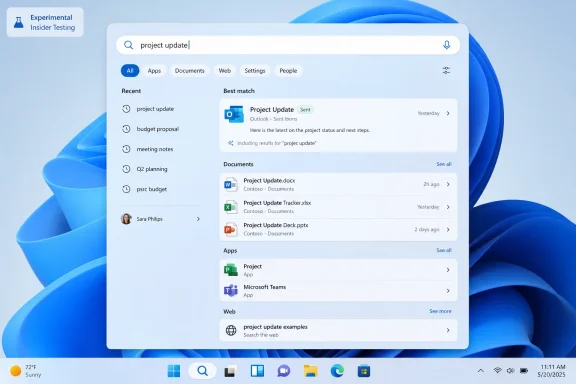This screenshot has width=576, height=384.
Task: Switch to the Settings filter tab
Action: click(255, 71)
